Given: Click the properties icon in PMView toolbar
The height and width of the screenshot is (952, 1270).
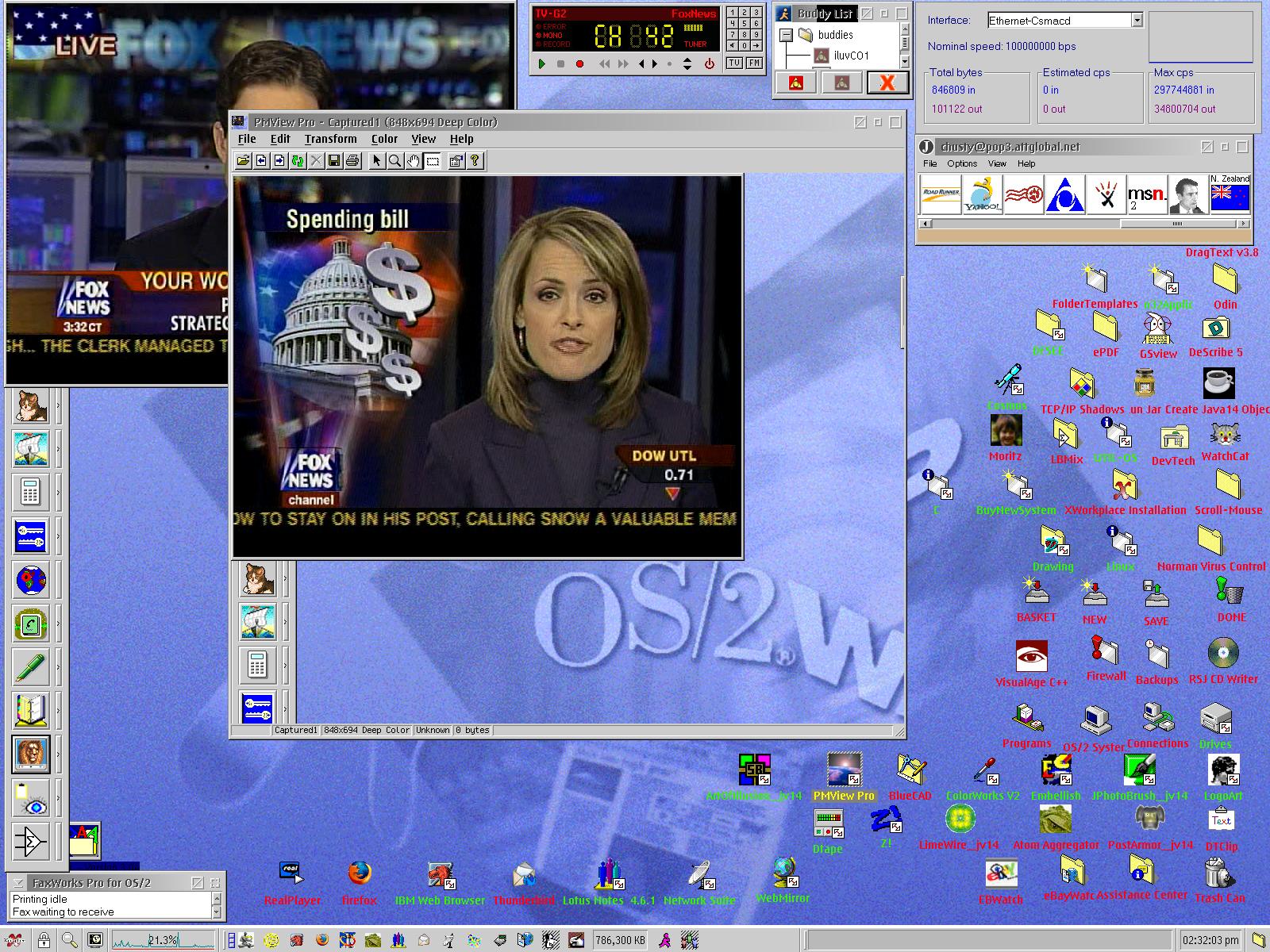Looking at the screenshot, I should coord(456,161).
